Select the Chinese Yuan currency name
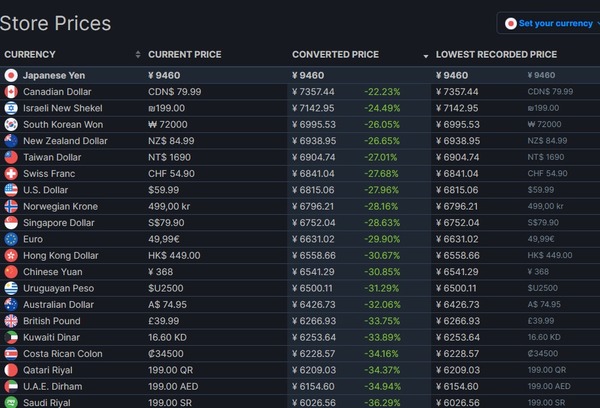The width and height of the screenshot is (600, 408). (x=52, y=272)
